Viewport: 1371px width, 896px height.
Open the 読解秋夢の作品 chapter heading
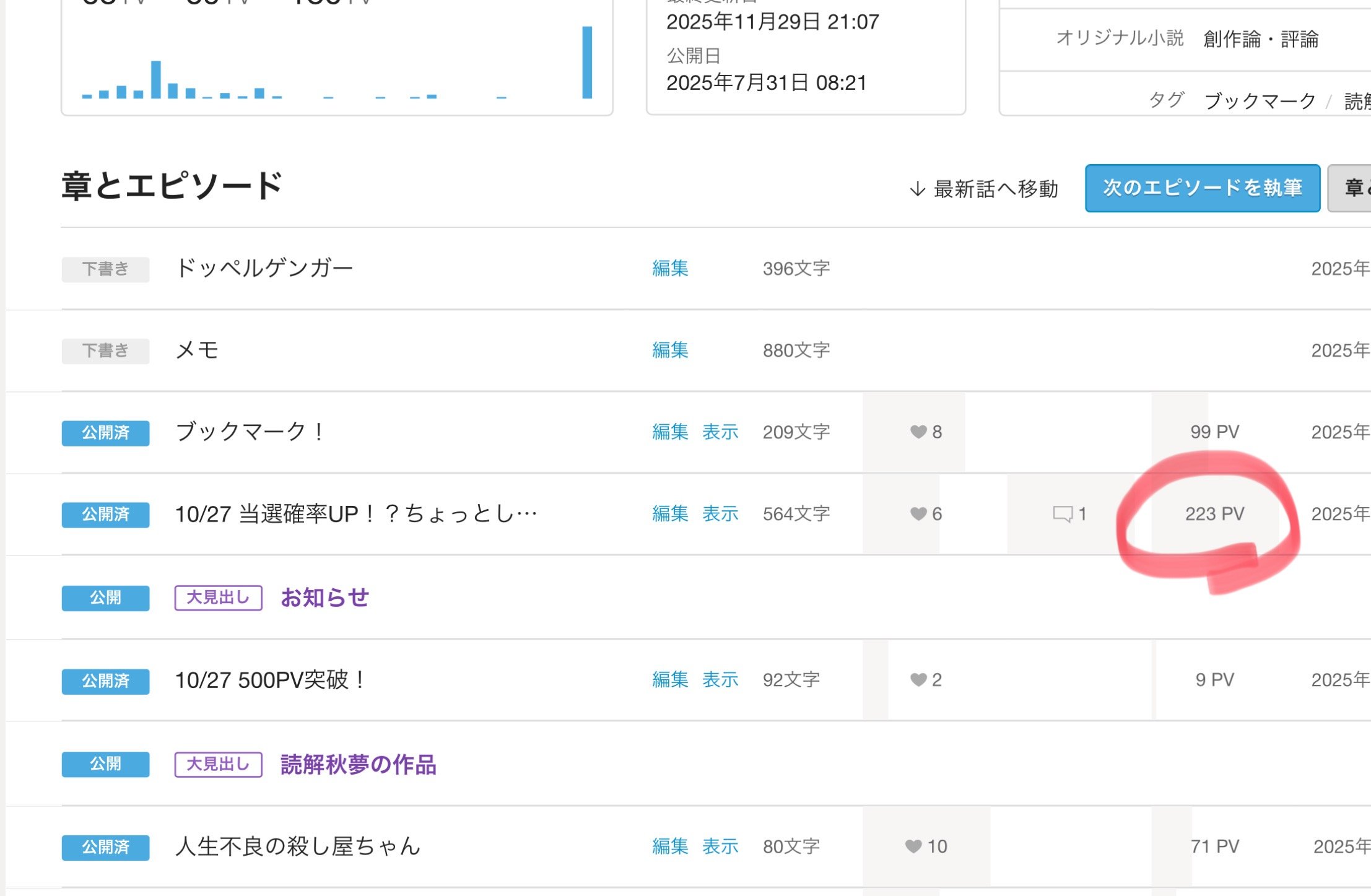point(358,764)
